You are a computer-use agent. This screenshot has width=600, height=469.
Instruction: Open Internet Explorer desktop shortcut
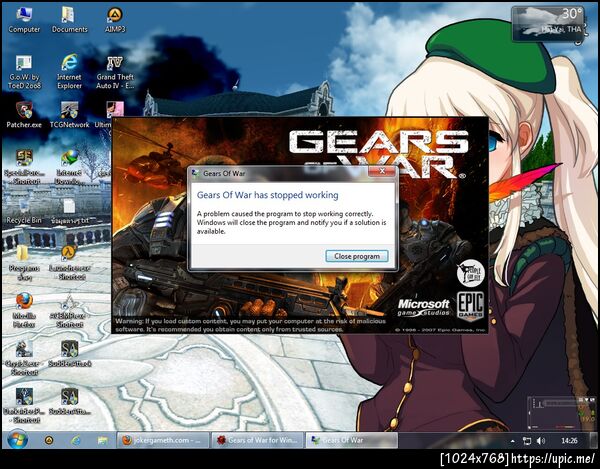point(69,72)
